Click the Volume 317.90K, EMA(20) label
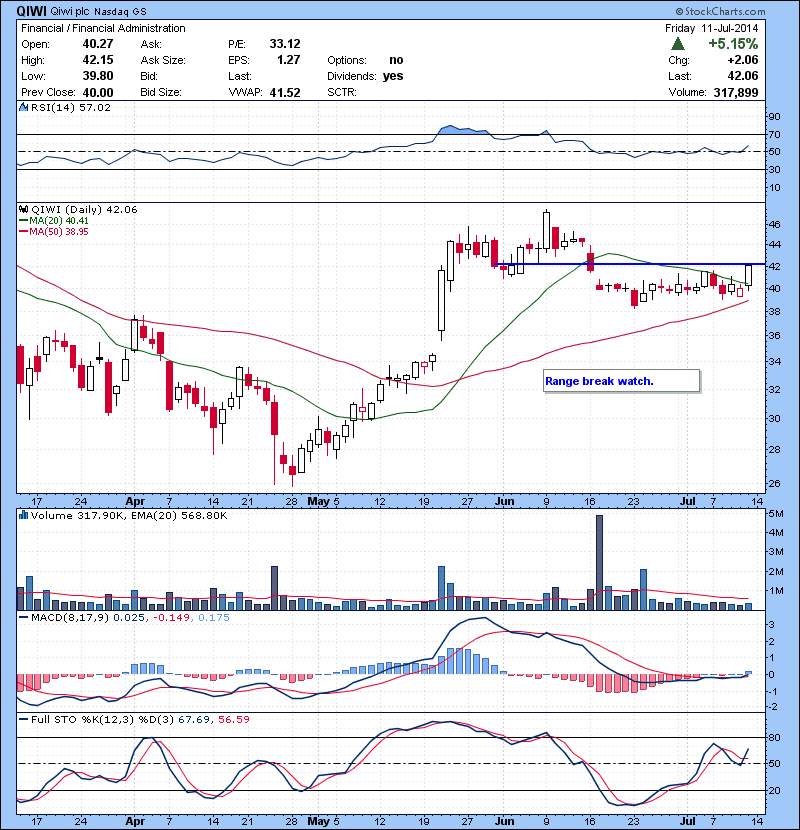The image size is (800, 830). [x=129, y=516]
